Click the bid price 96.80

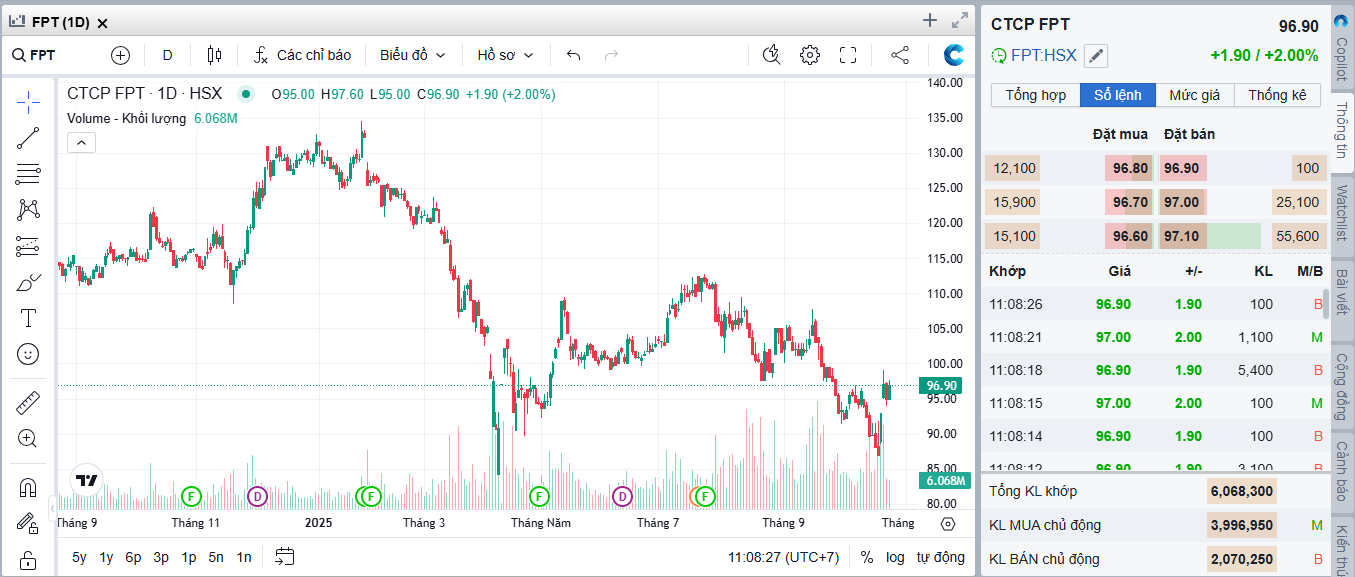pos(1130,169)
